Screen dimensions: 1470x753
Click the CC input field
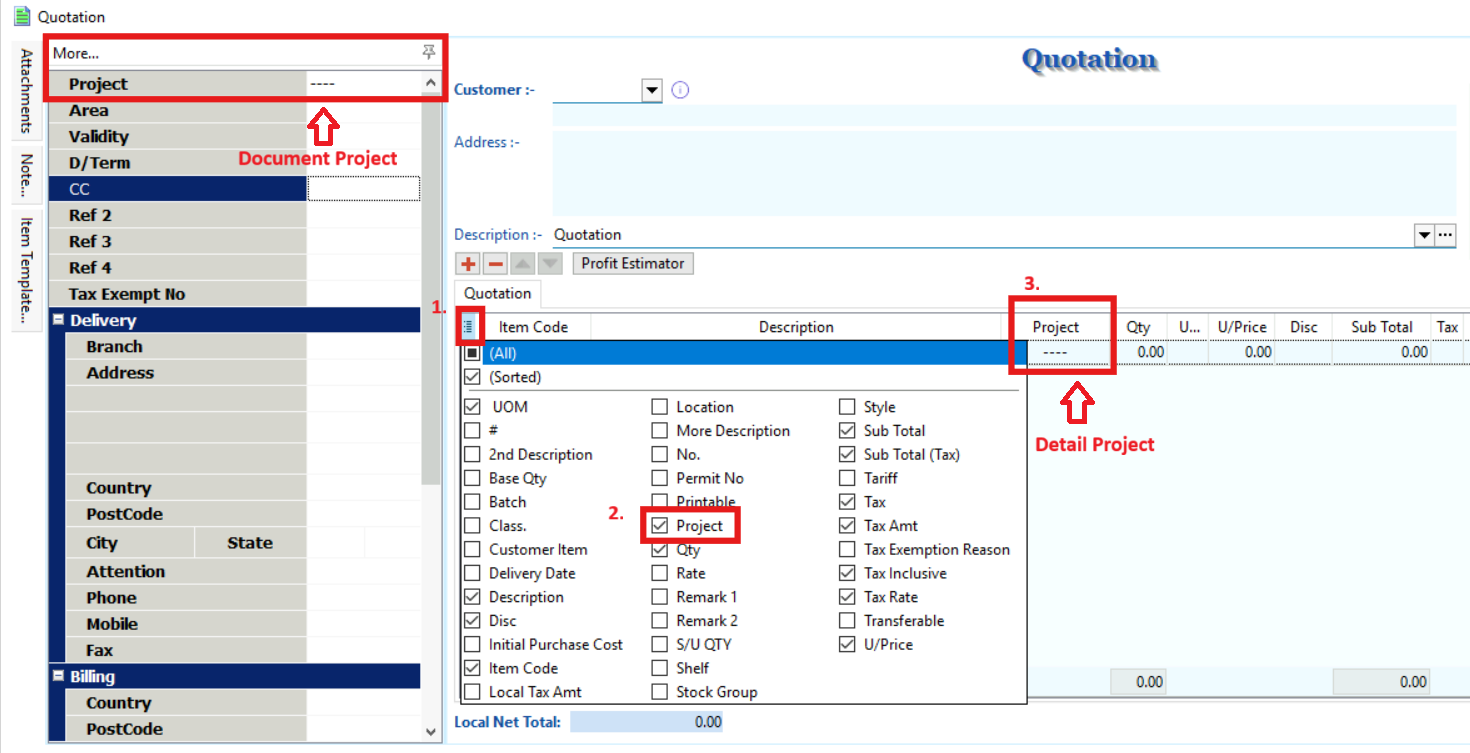(363, 189)
